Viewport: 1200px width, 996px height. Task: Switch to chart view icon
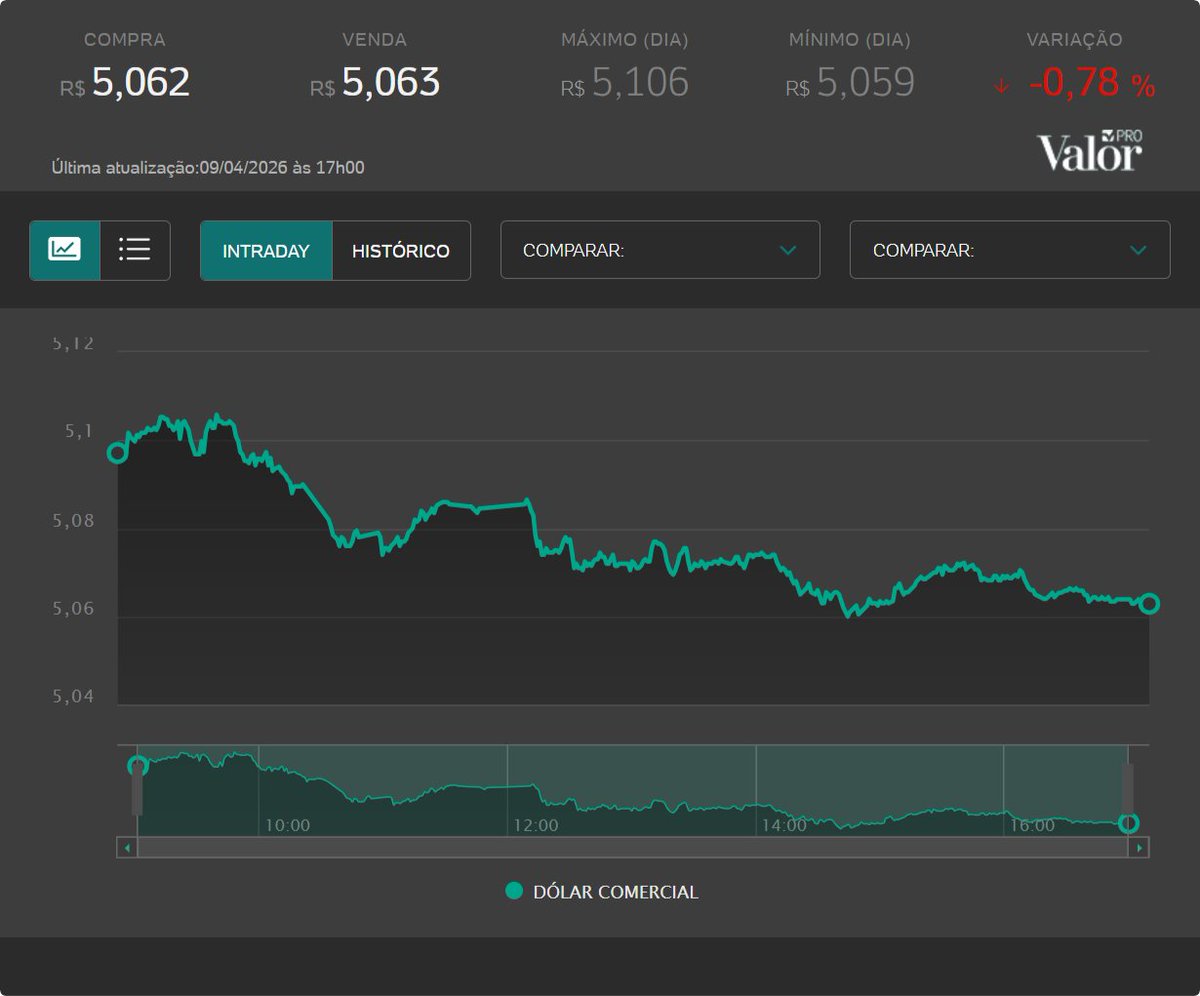click(65, 250)
